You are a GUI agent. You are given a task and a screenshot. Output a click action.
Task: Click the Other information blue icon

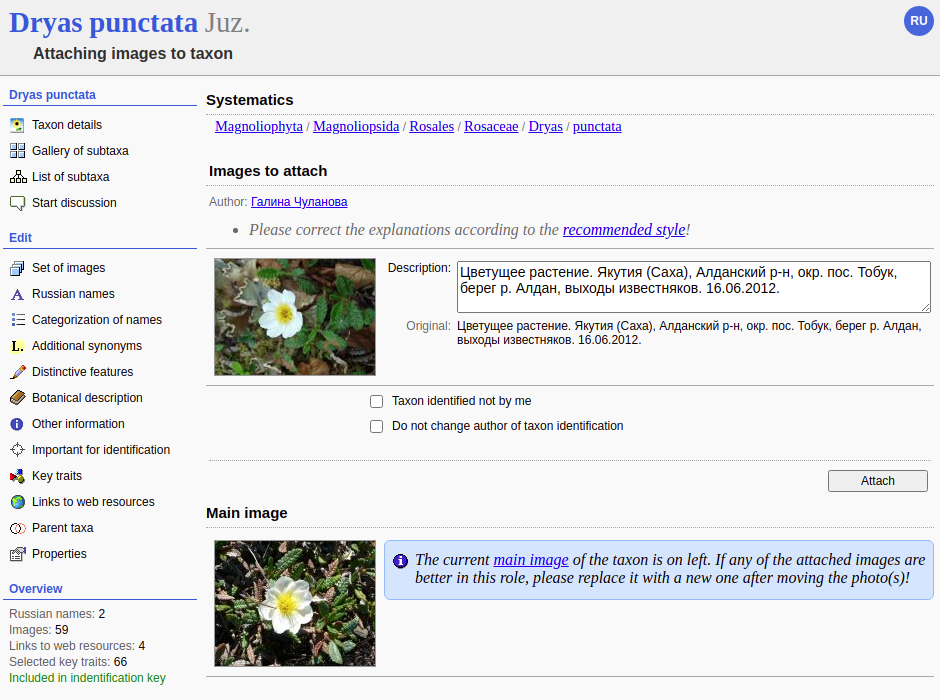coord(17,424)
